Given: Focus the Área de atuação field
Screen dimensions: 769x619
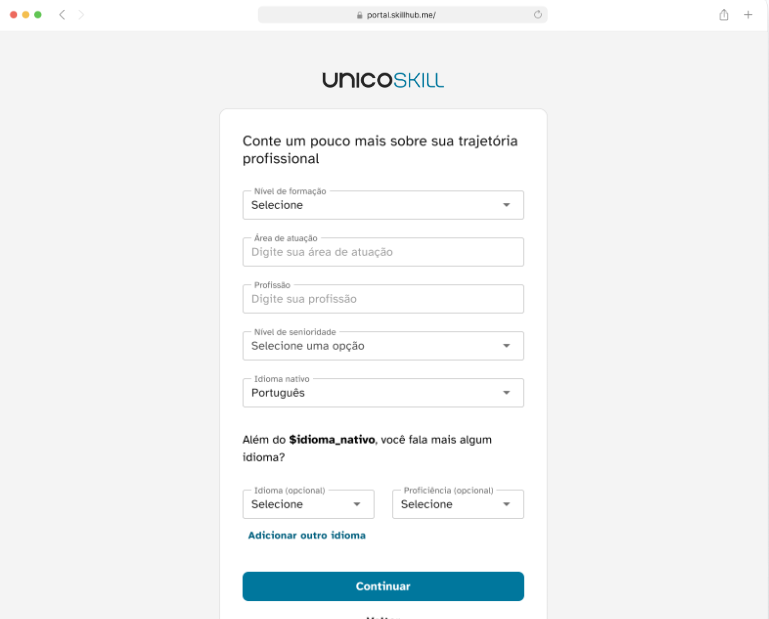Looking at the screenshot, I should click(x=383, y=252).
